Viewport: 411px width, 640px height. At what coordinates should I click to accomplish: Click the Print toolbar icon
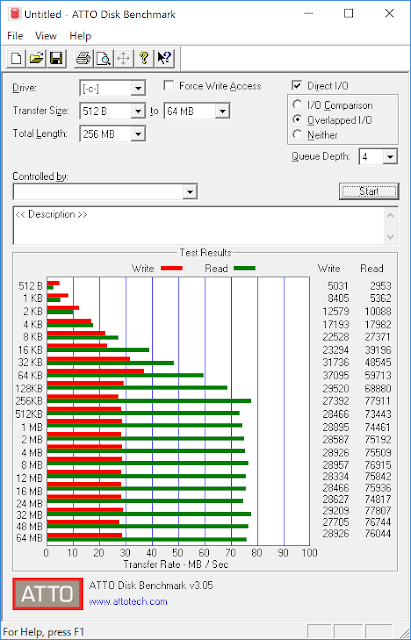coord(84,58)
